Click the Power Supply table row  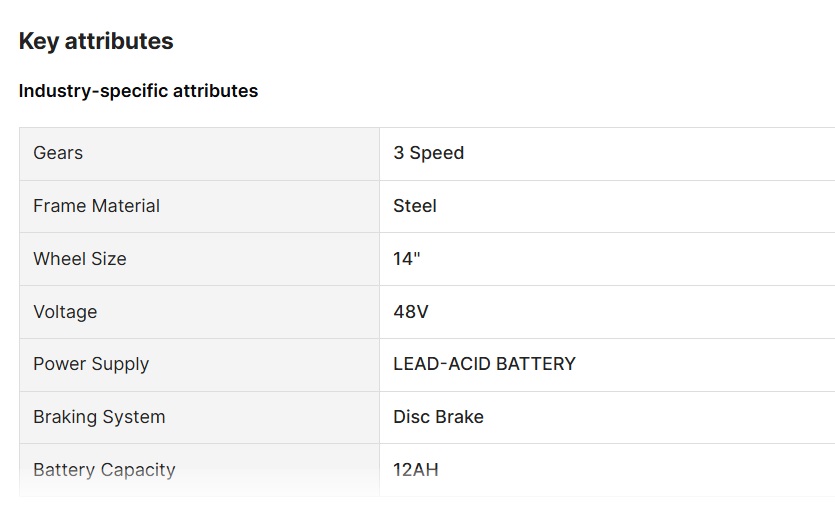pos(427,365)
